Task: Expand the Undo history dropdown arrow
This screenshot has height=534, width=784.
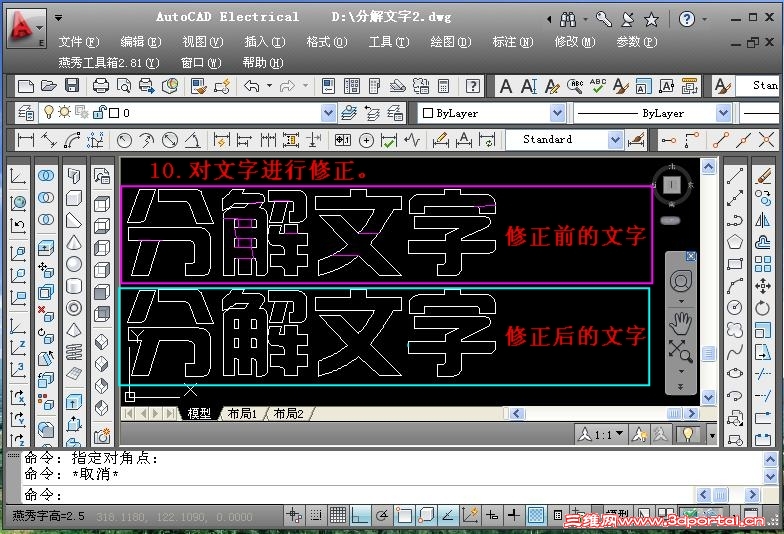Action: [x=269, y=86]
